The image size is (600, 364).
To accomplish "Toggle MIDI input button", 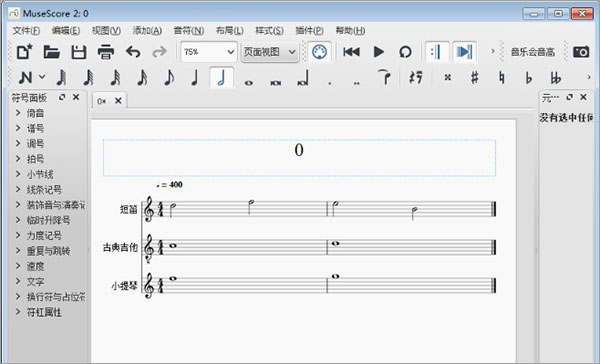I will (320, 52).
